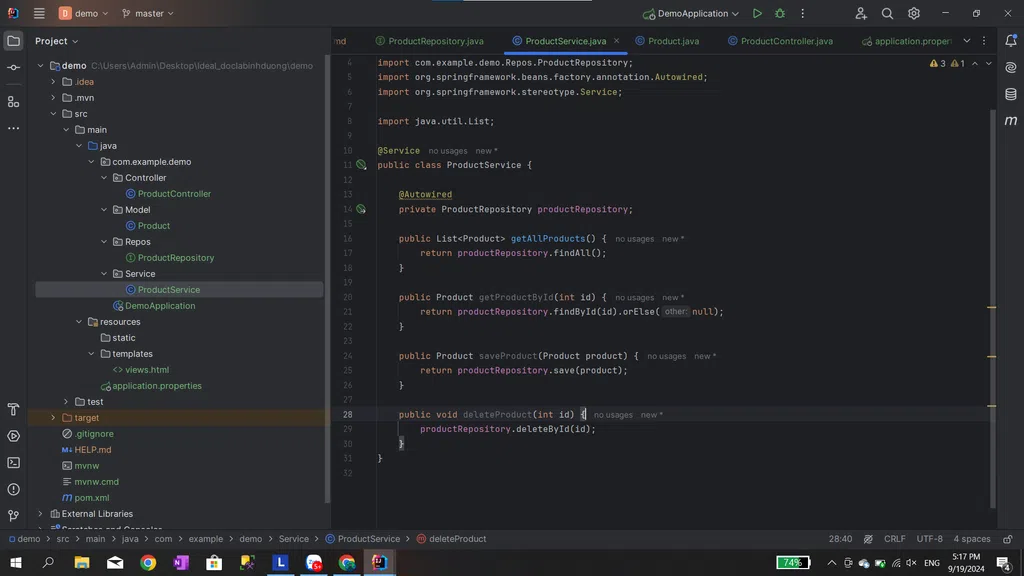Open the Commit tool window

(13, 67)
